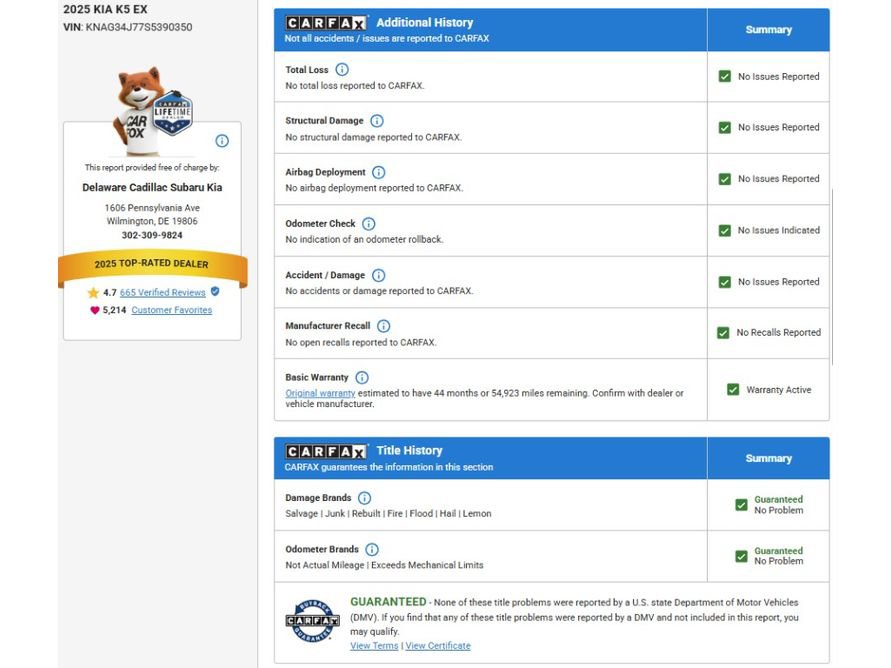The height and width of the screenshot is (668, 891).
Task: Open the View Certificate link
Action: (438, 646)
